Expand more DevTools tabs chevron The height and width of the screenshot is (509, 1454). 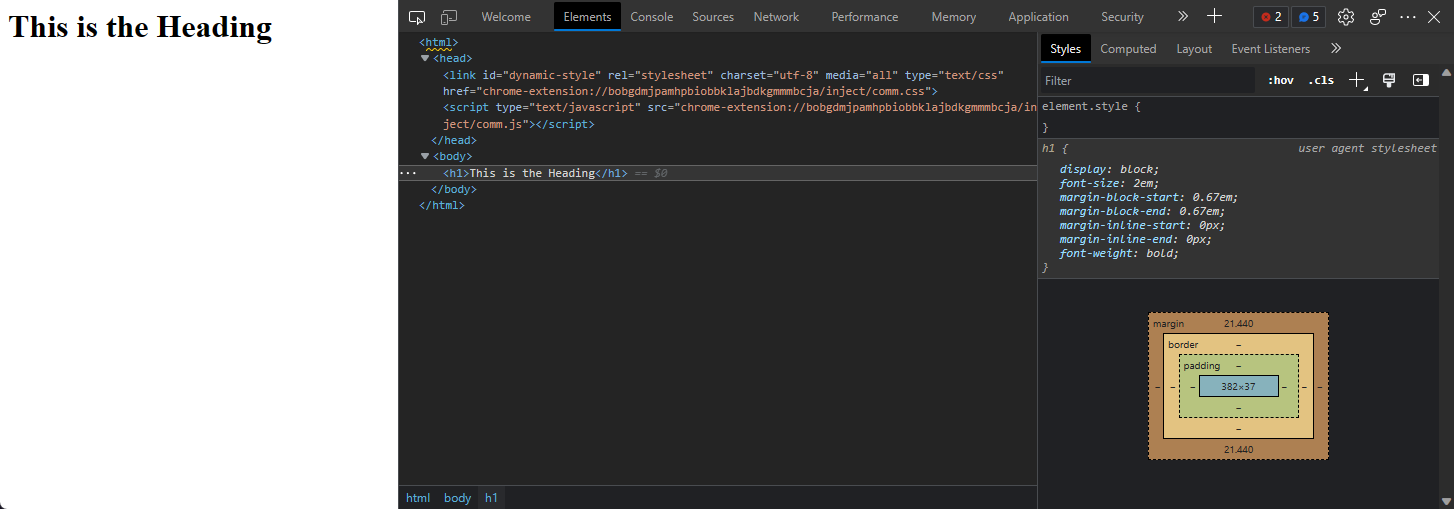(1183, 17)
